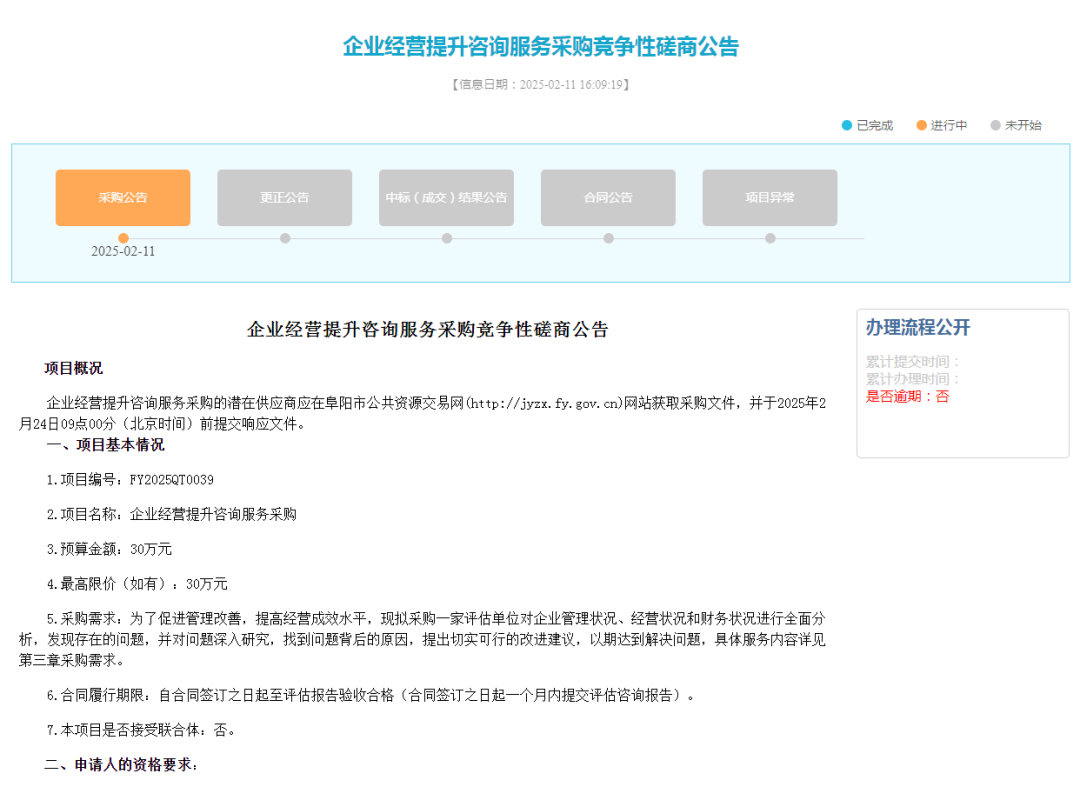This screenshot has height=787, width=1080.
Task: Switch to the 更正公告 stage tab
Action: [x=285, y=198]
